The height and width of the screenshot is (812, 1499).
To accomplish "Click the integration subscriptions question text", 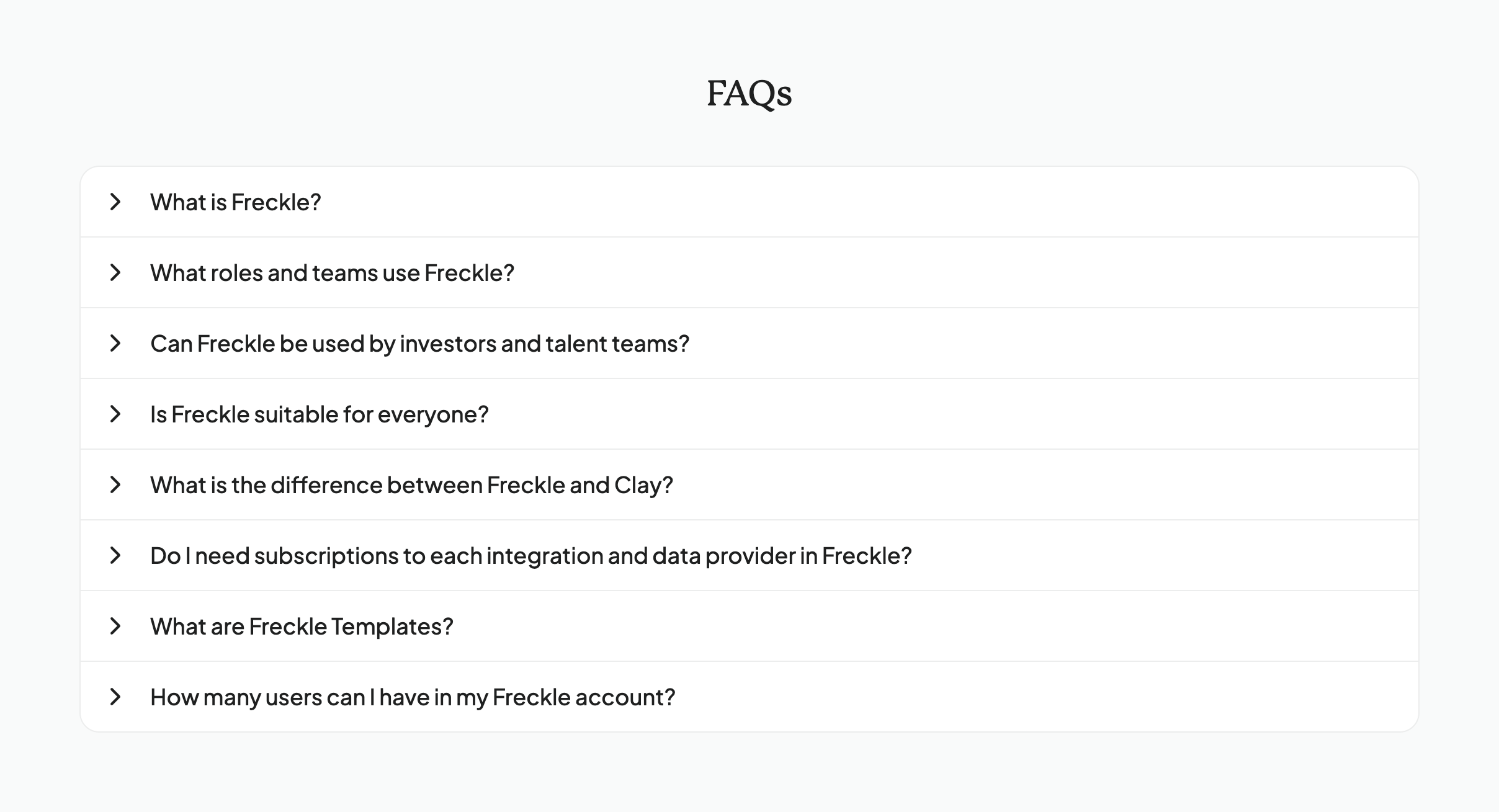I will (530, 555).
